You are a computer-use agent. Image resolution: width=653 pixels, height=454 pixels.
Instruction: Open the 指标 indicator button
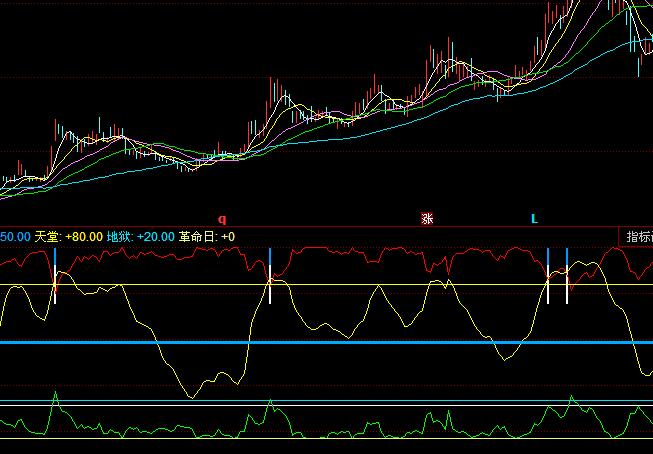click(637, 237)
